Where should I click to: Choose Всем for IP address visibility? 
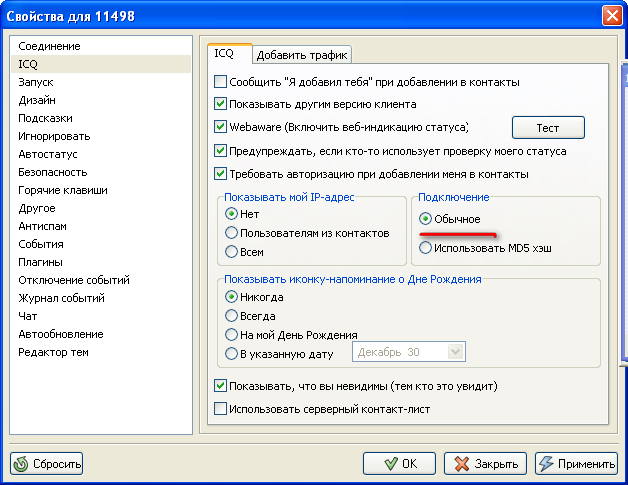(x=232, y=252)
